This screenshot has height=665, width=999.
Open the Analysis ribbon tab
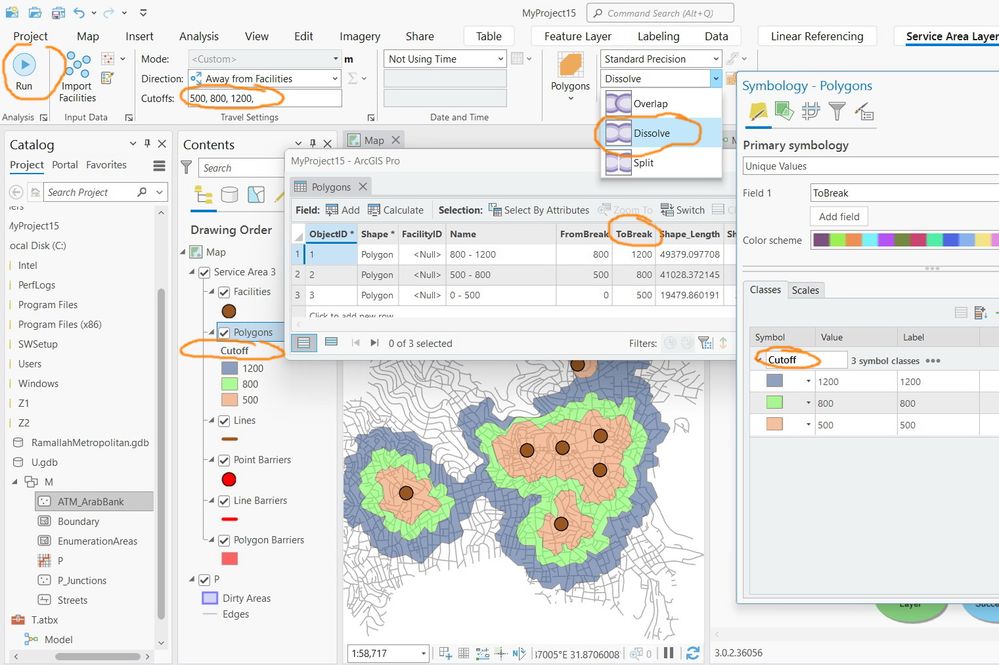pos(199,36)
